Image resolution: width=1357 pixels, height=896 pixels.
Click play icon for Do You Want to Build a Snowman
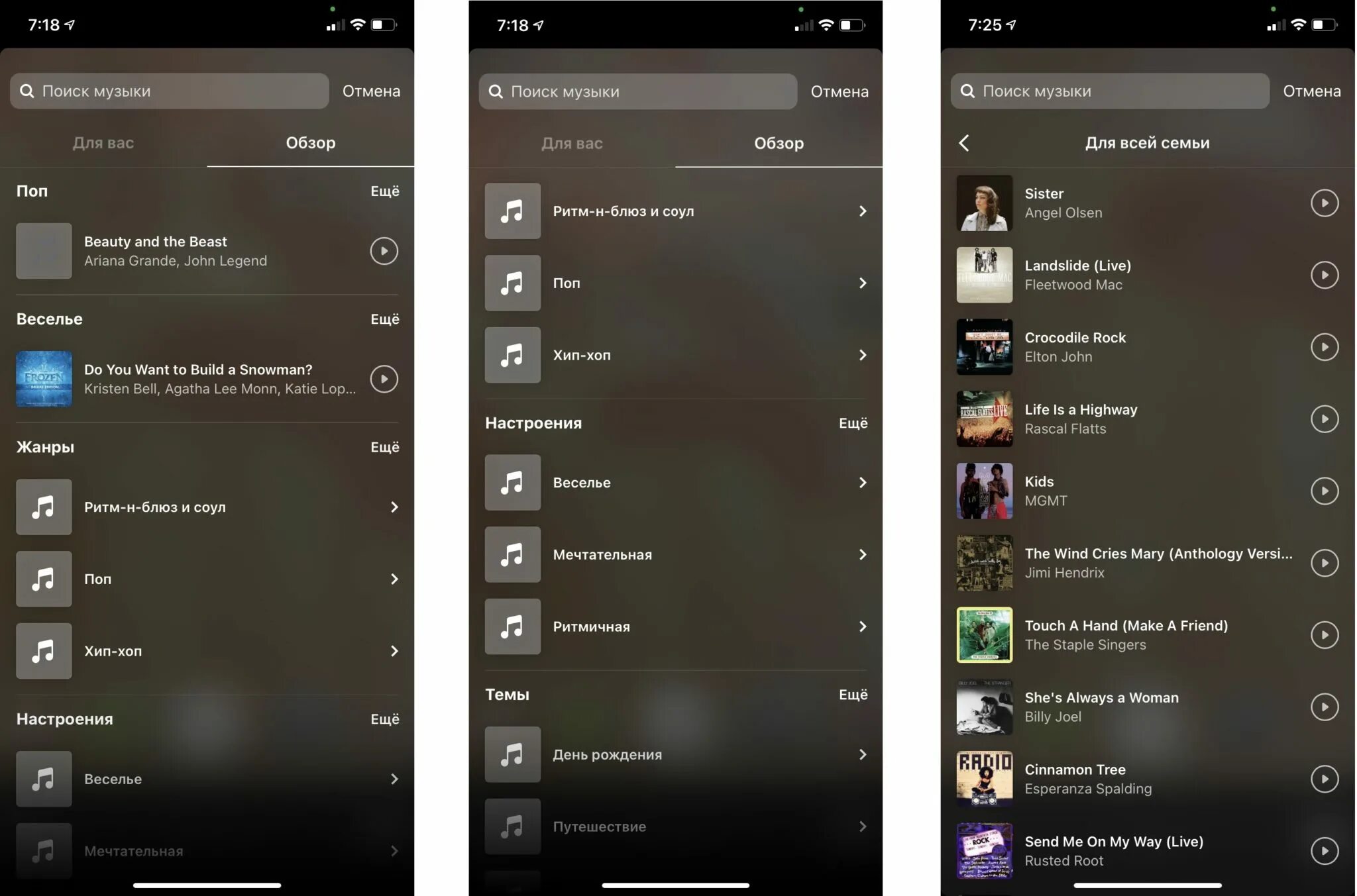click(x=383, y=378)
